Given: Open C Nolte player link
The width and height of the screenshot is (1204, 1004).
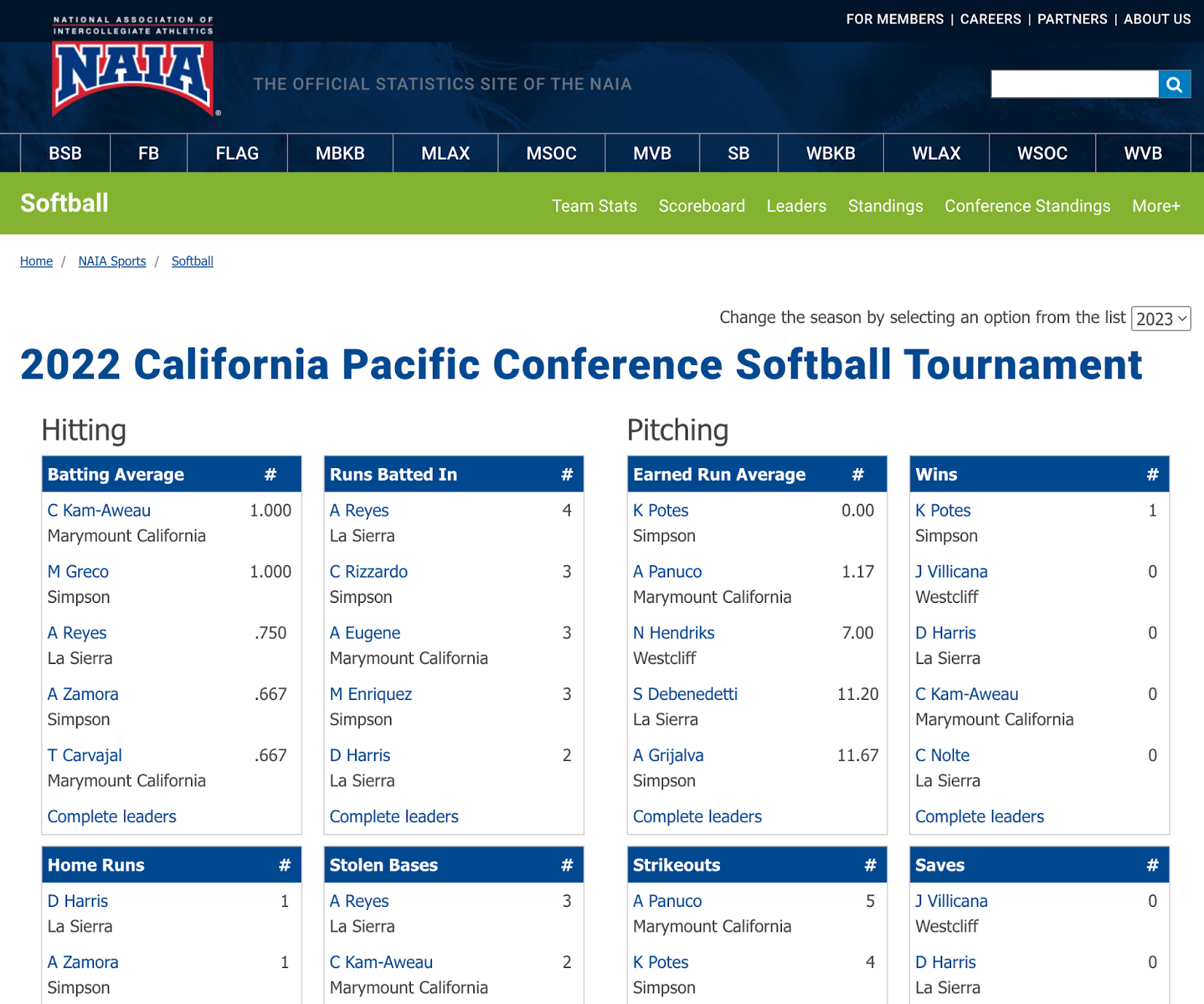Looking at the screenshot, I should click(943, 756).
